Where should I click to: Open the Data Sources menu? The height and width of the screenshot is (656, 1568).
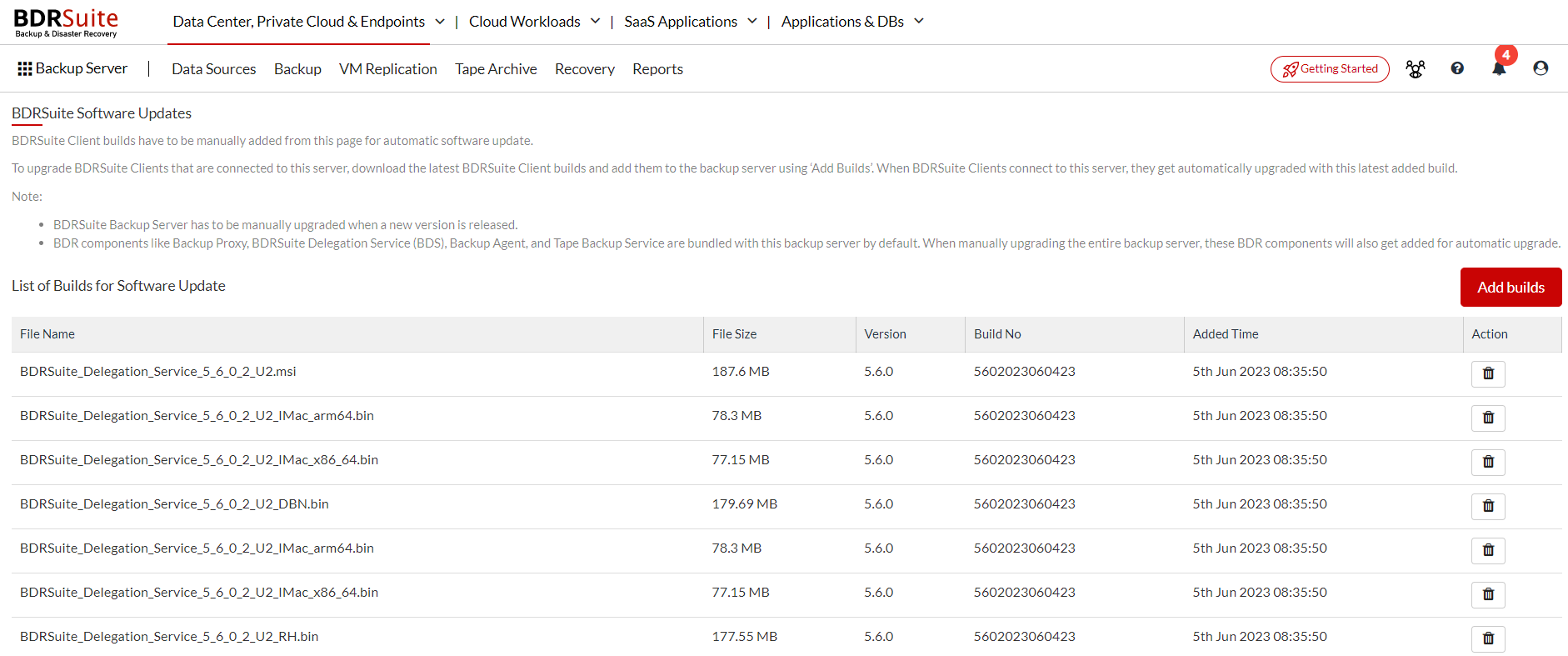point(213,69)
